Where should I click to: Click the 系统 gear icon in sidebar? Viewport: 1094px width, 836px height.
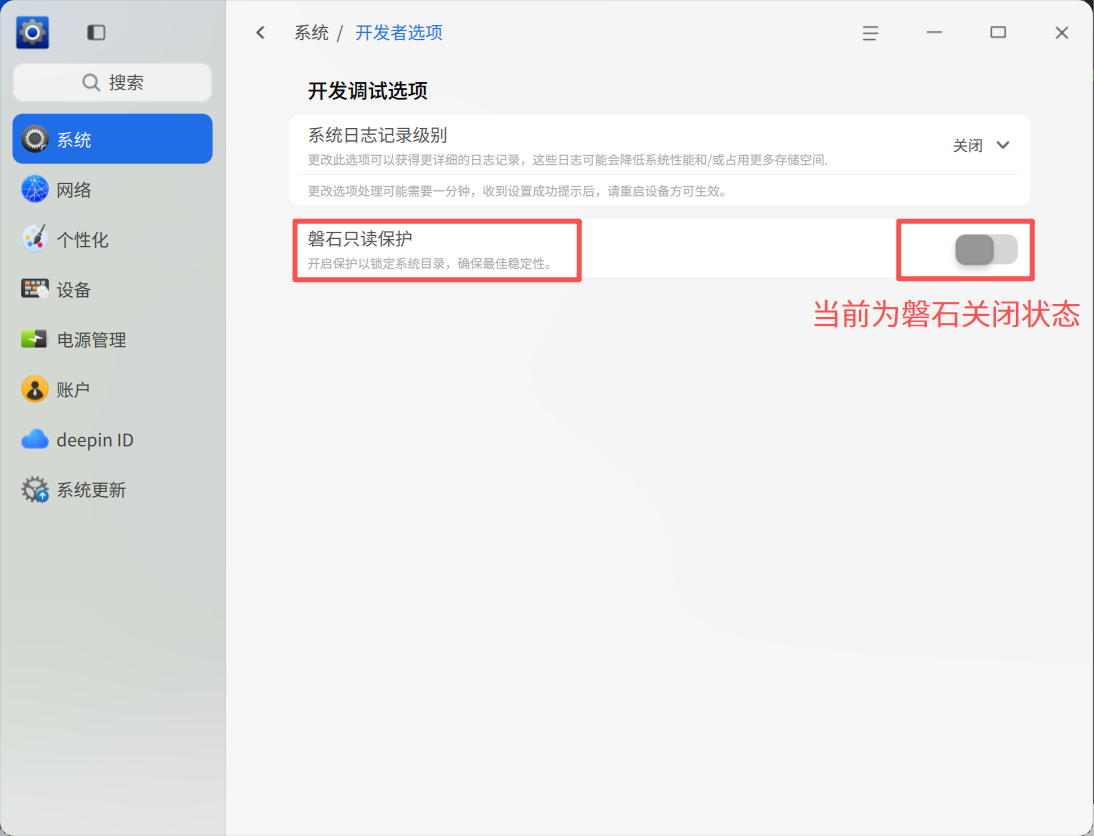click(x=34, y=139)
